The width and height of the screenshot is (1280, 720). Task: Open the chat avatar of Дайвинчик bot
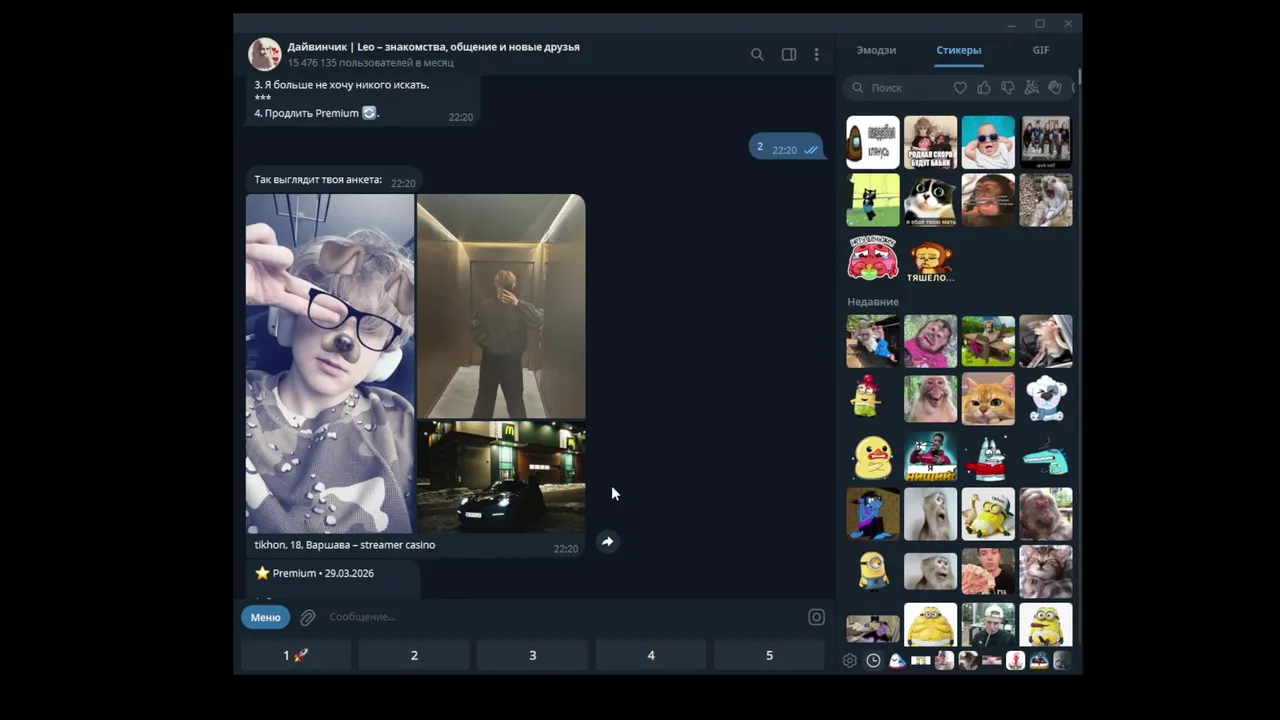click(265, 54)
